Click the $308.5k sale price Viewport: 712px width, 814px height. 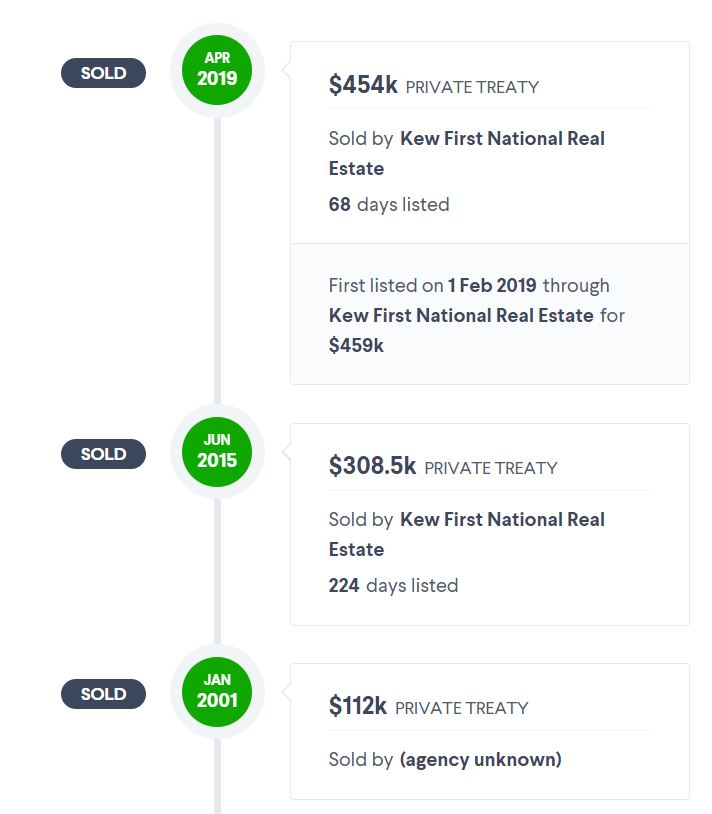372,467
